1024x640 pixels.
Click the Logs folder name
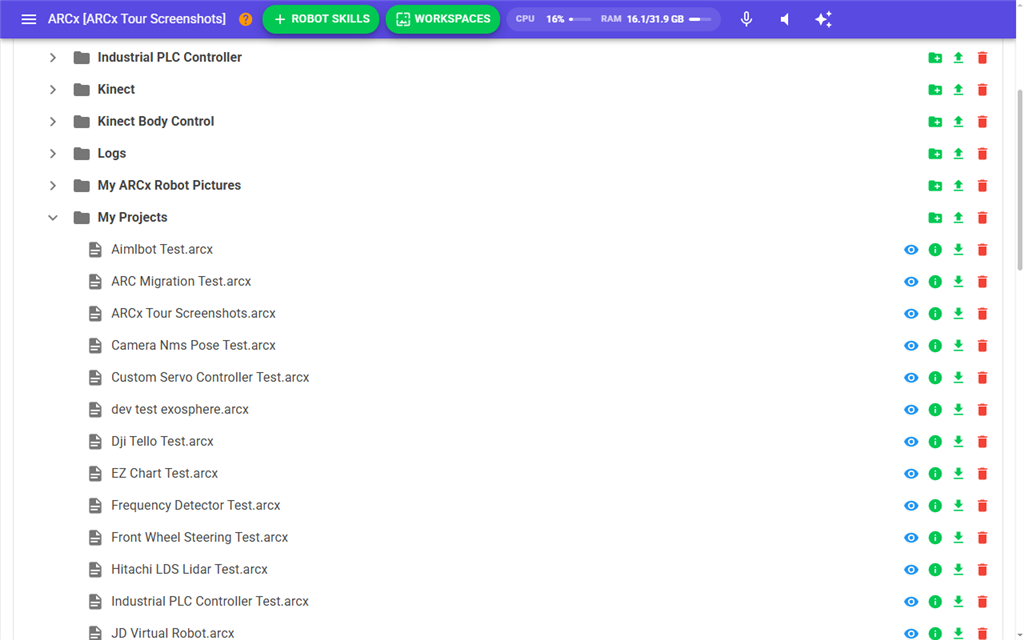[x=112, y=153]
